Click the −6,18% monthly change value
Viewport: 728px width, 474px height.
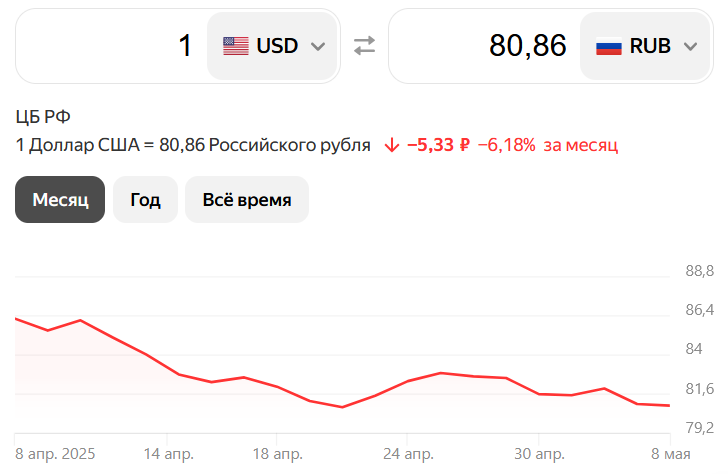pos(507,145)
